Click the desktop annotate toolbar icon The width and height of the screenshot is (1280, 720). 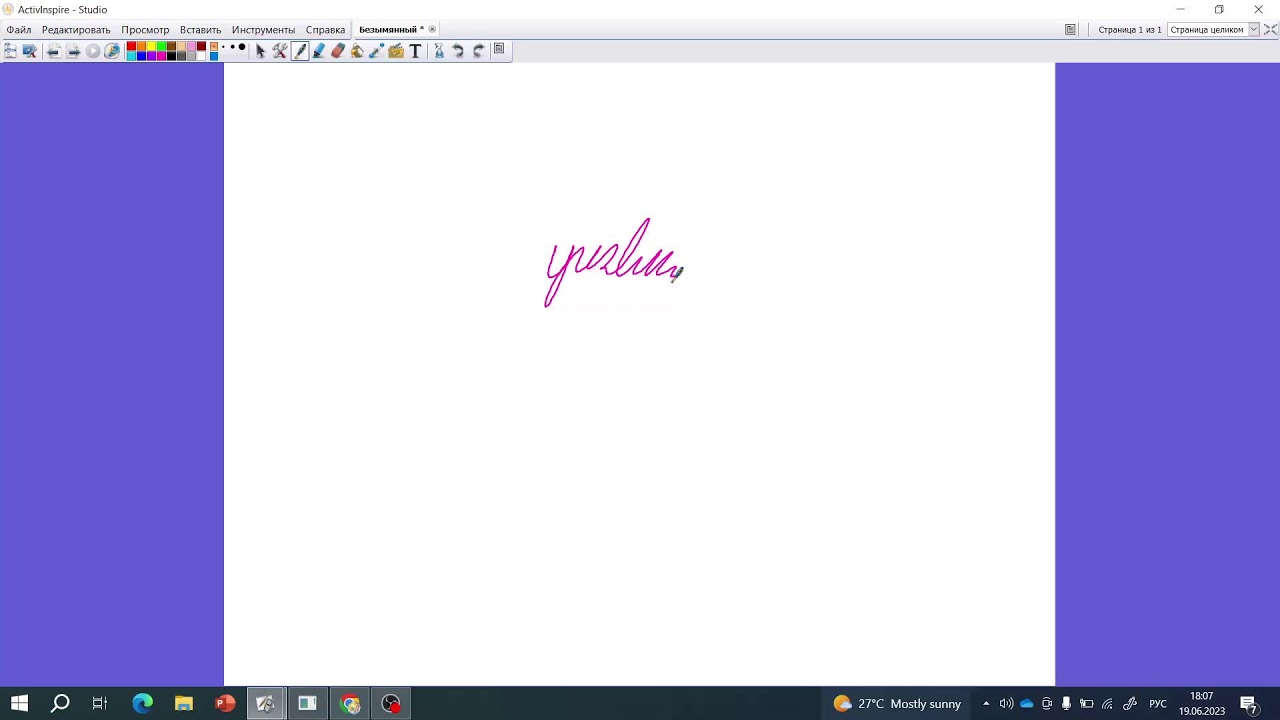point(29,50)
